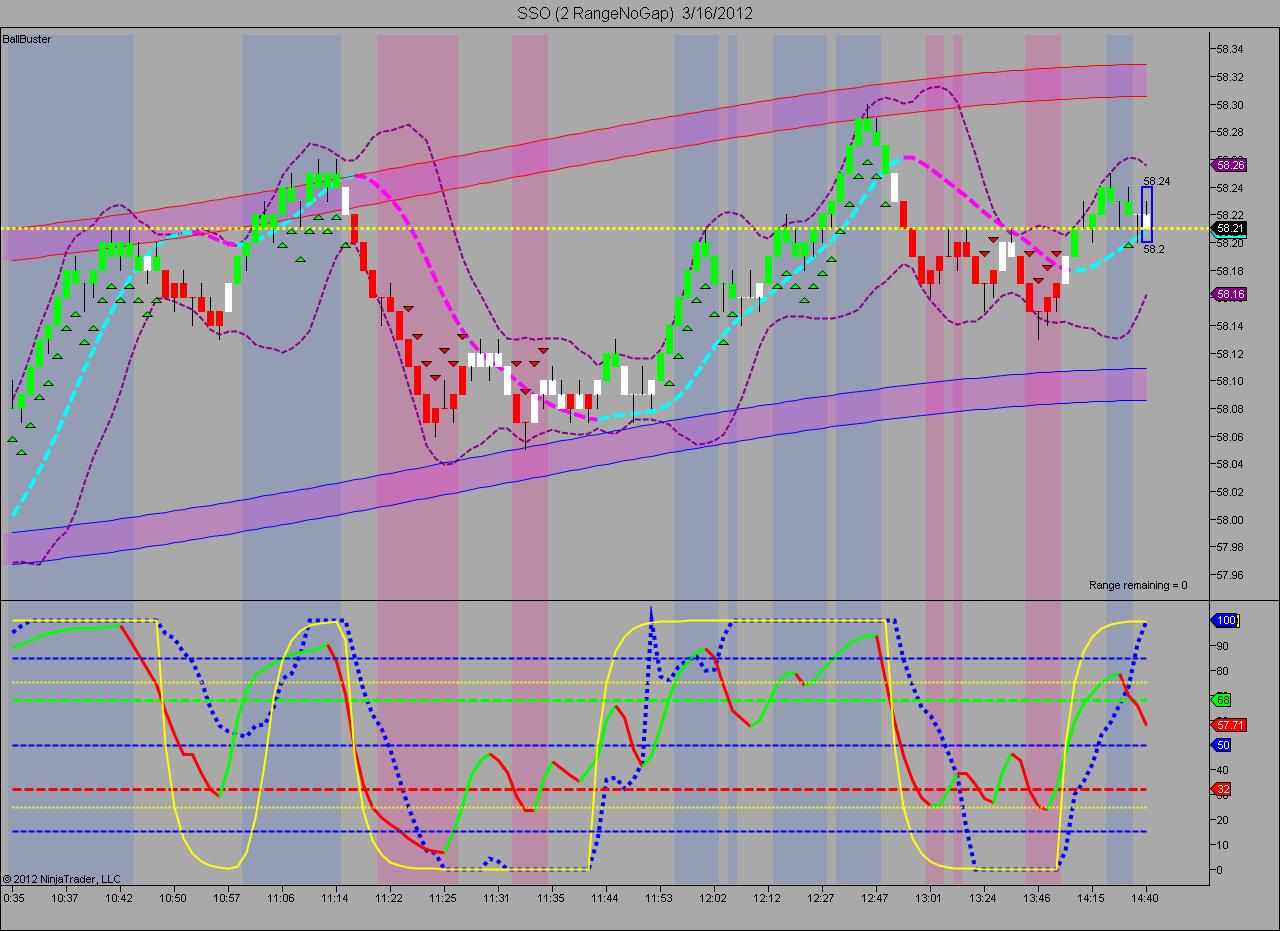This screenshot has width=1280, height=931.
Task: Click the blue 100 oscillator marker
Action: 1226,621
